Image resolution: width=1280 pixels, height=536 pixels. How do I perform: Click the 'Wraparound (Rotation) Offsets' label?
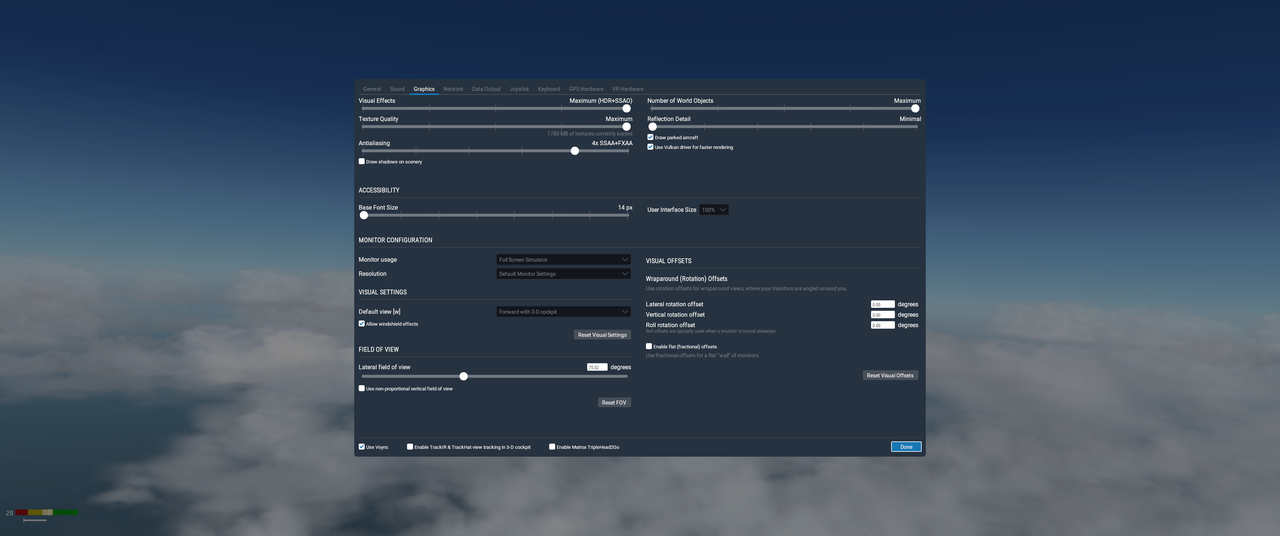tap(687, 279)
